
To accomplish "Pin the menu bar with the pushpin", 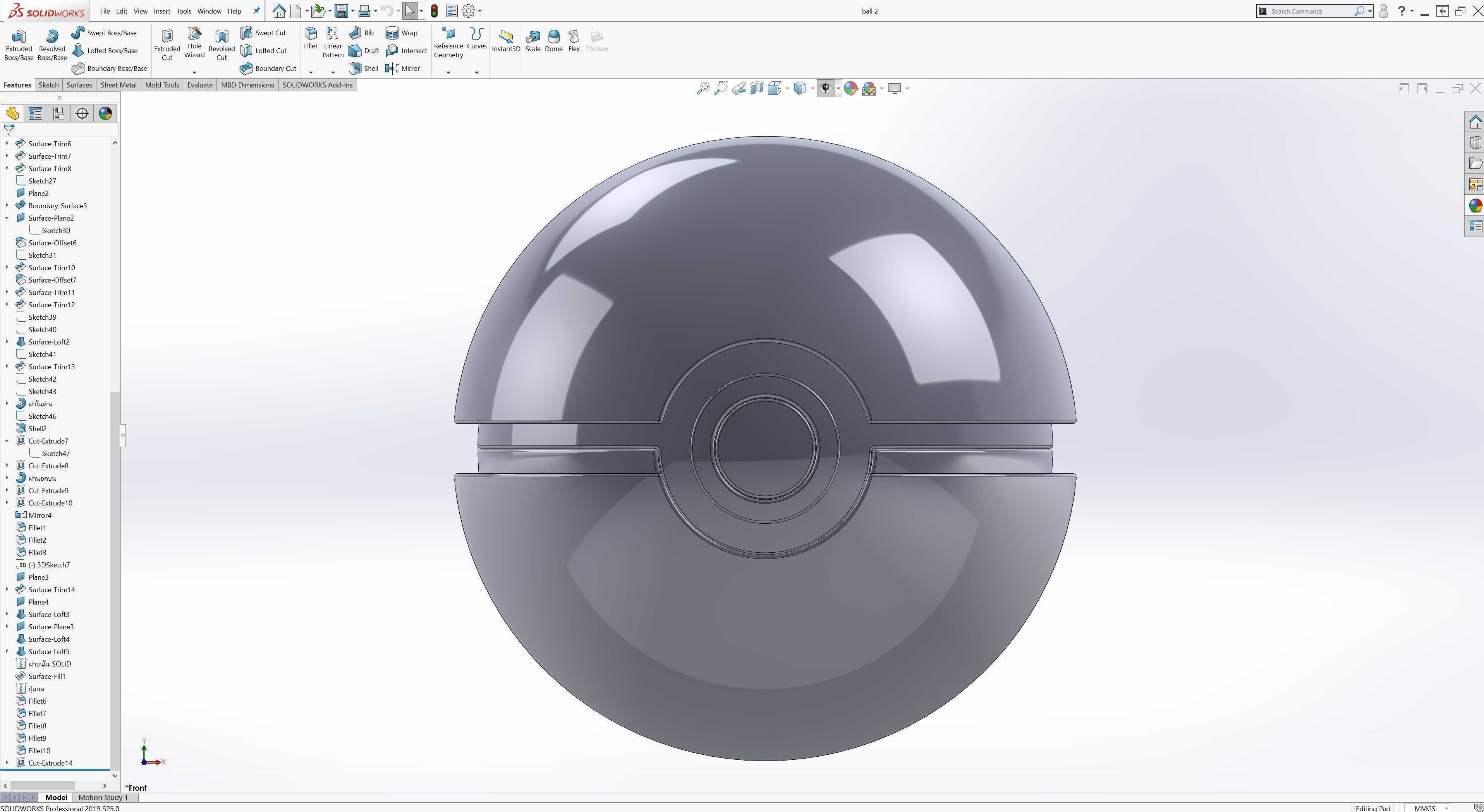I will (x=256, y=11).
